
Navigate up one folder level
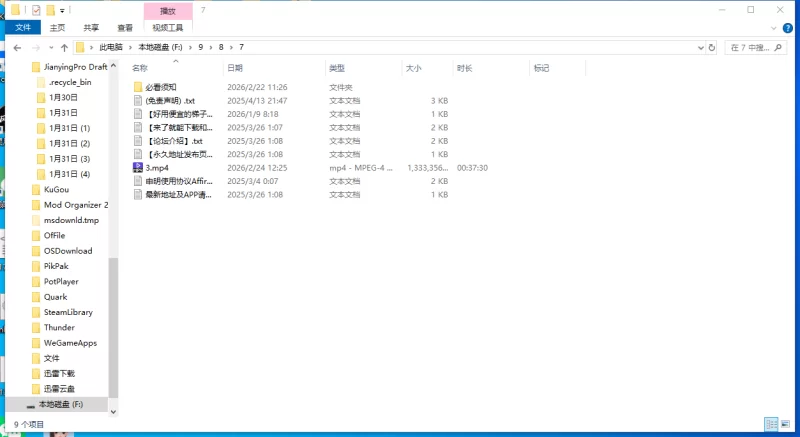(x=64, y=47)
